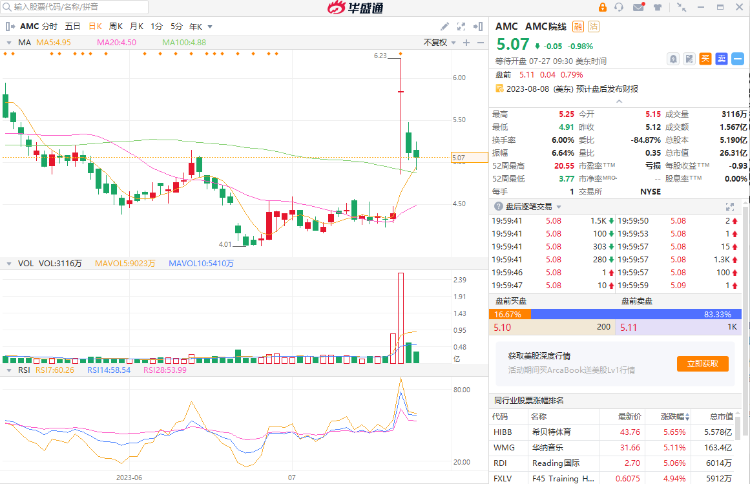Image resolution: width=750 pixels, height=484 pixels.
Task: Click the RSI14:58.54 label
Action: point(109,370)
